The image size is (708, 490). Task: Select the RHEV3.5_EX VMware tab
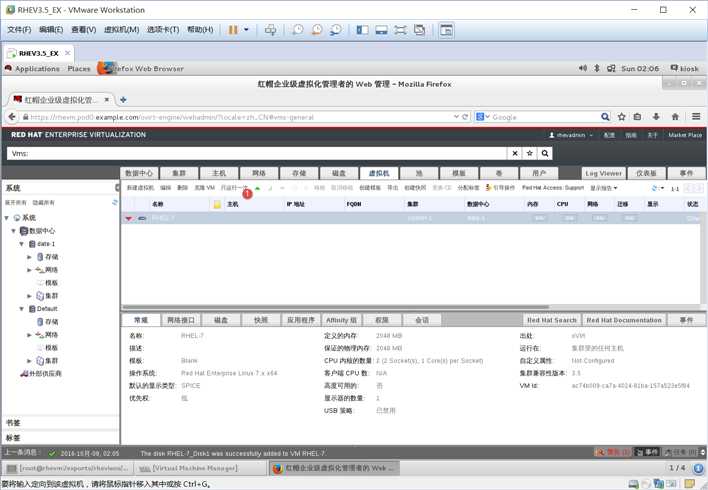[x=38, y=53]
